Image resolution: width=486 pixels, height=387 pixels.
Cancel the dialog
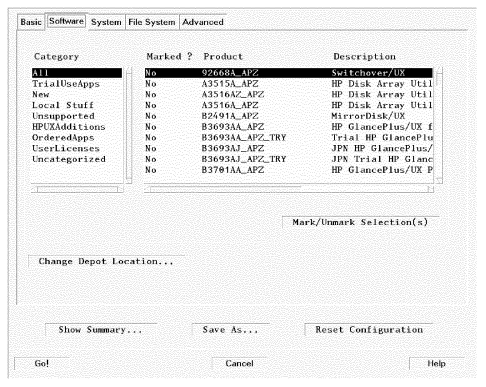coord(239,364)
